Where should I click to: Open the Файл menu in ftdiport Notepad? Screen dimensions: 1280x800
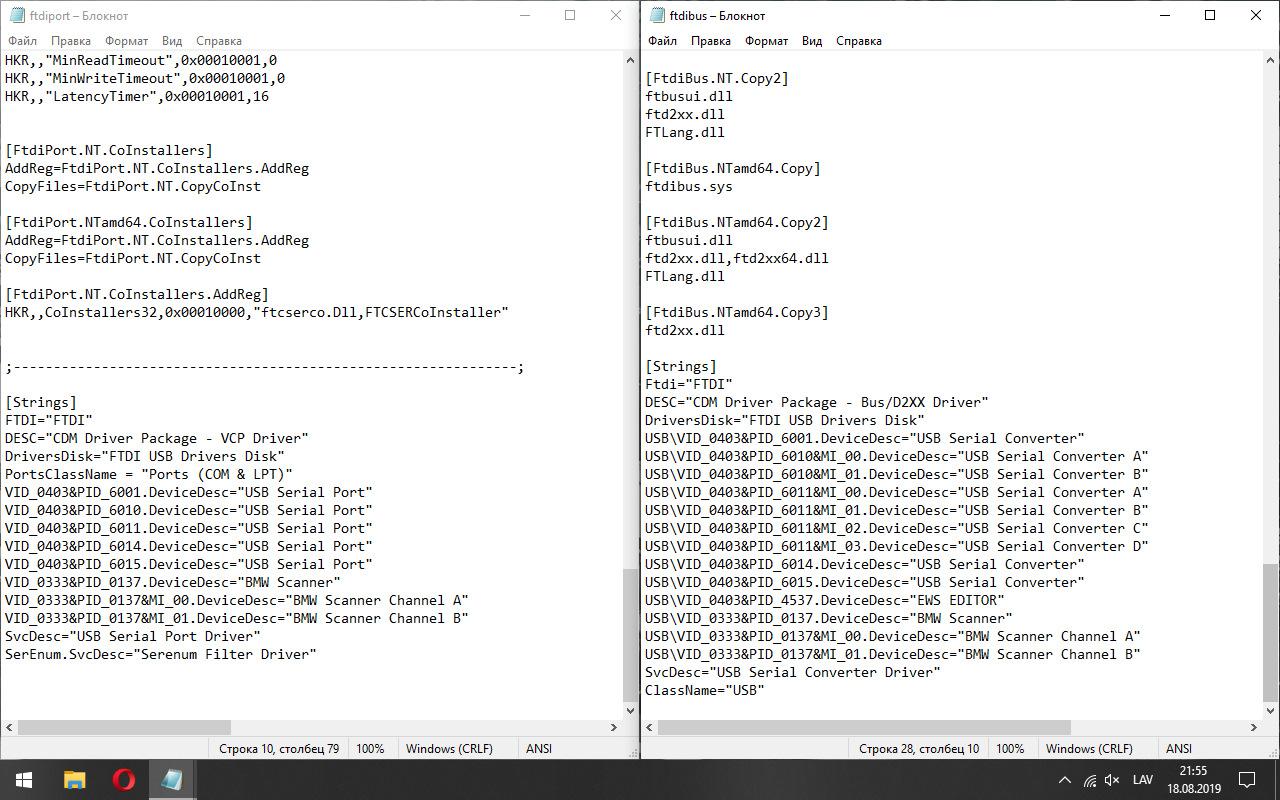(x=22, y=41)
